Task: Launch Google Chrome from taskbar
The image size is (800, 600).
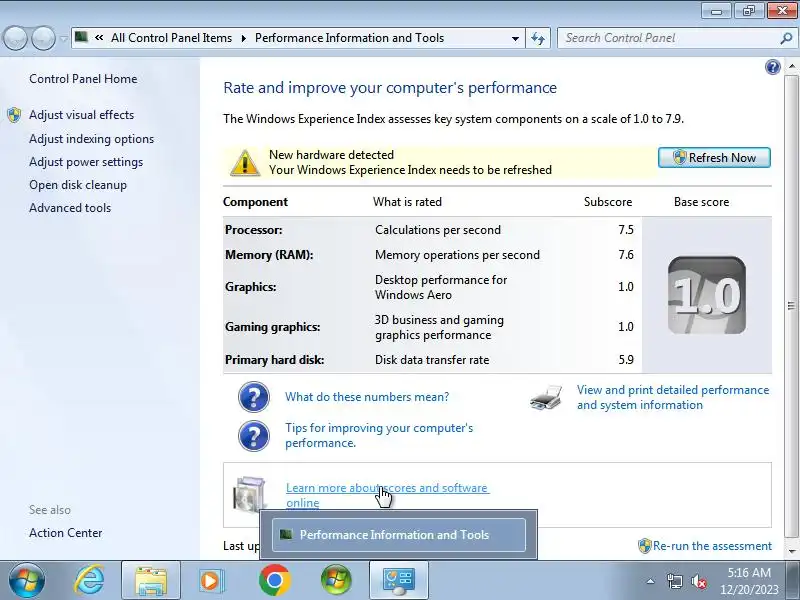Action: [274, 581]
